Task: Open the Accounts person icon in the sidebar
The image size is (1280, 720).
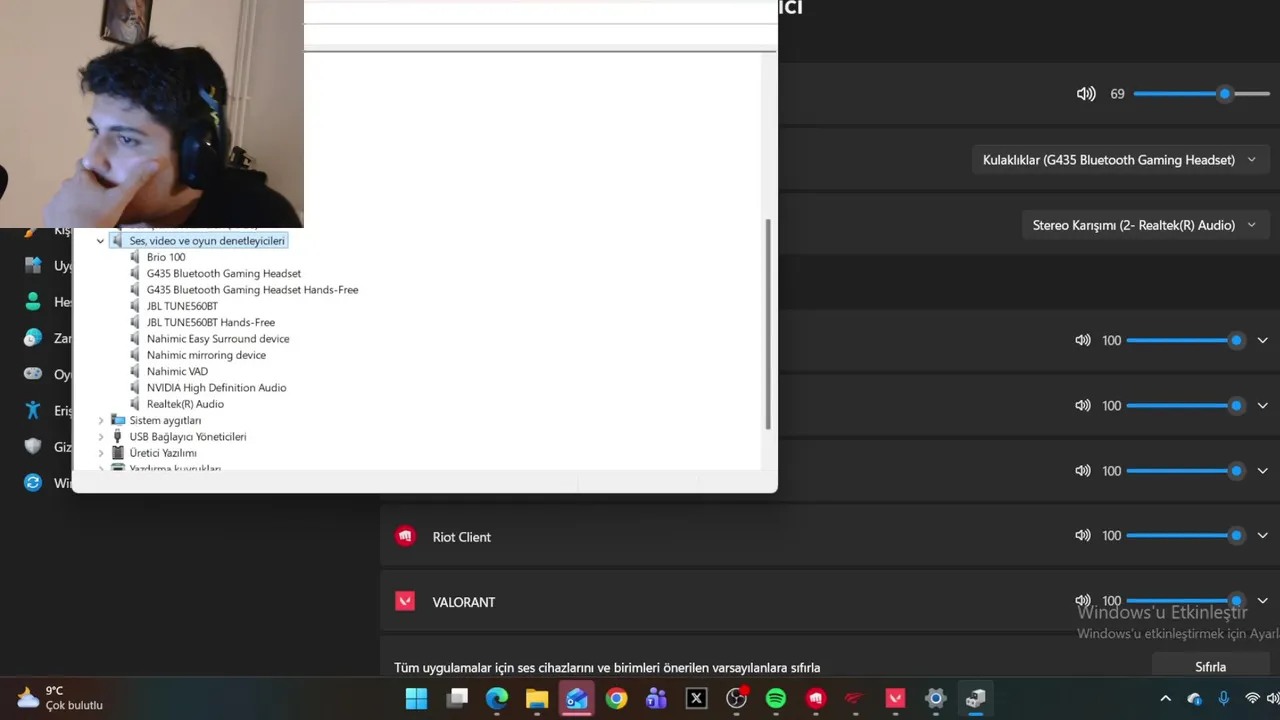Action: tap(34, 301)
